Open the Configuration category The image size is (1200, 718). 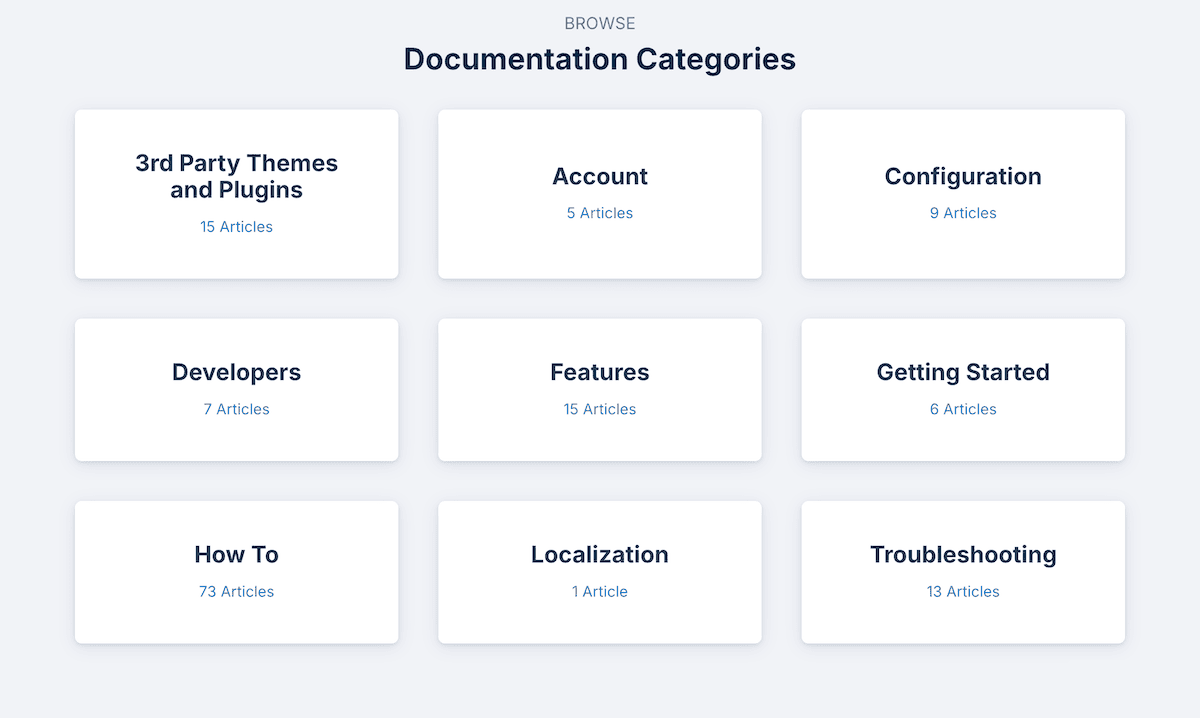(963, 176)
